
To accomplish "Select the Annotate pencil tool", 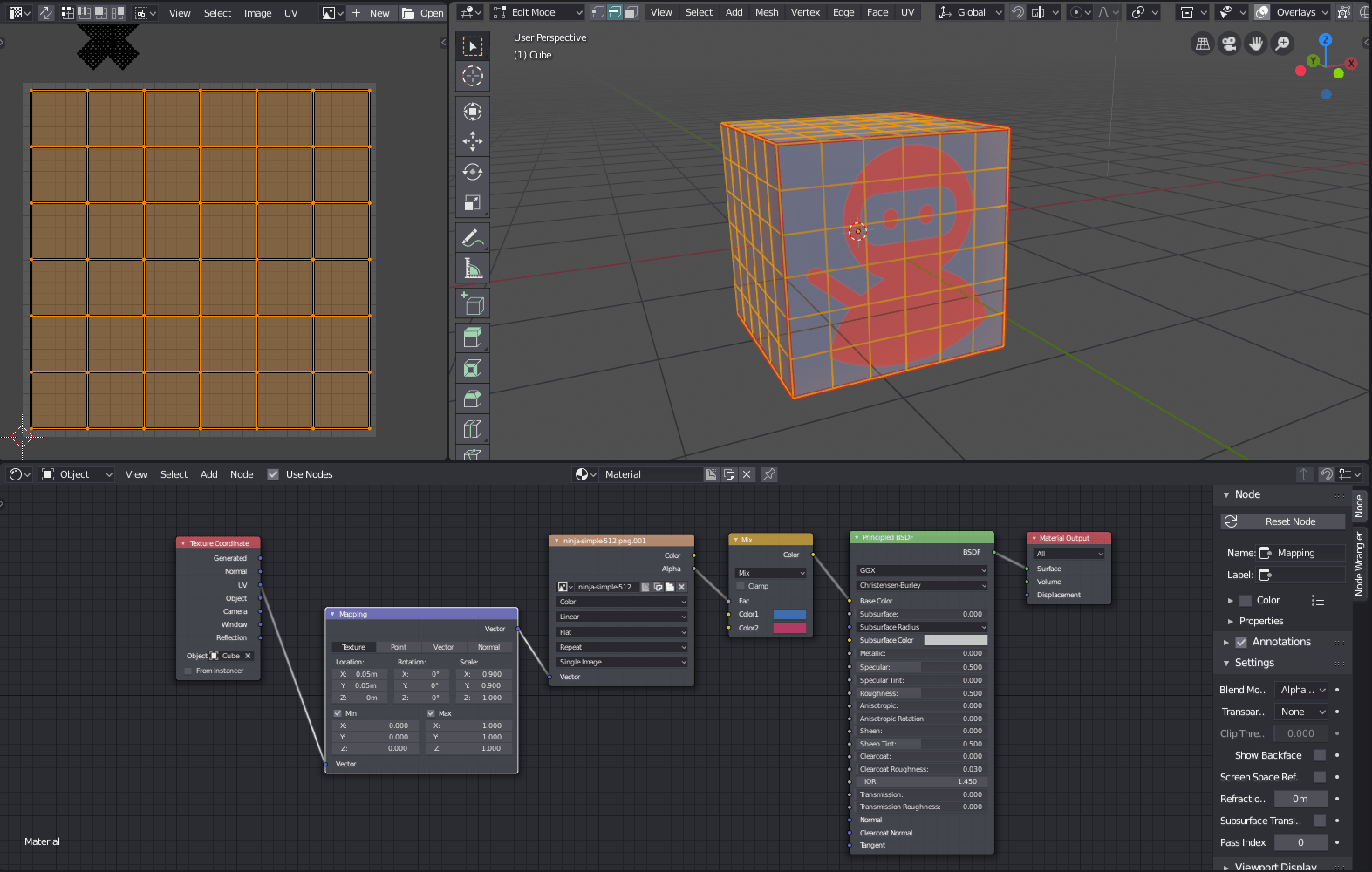I will point(472,237).
